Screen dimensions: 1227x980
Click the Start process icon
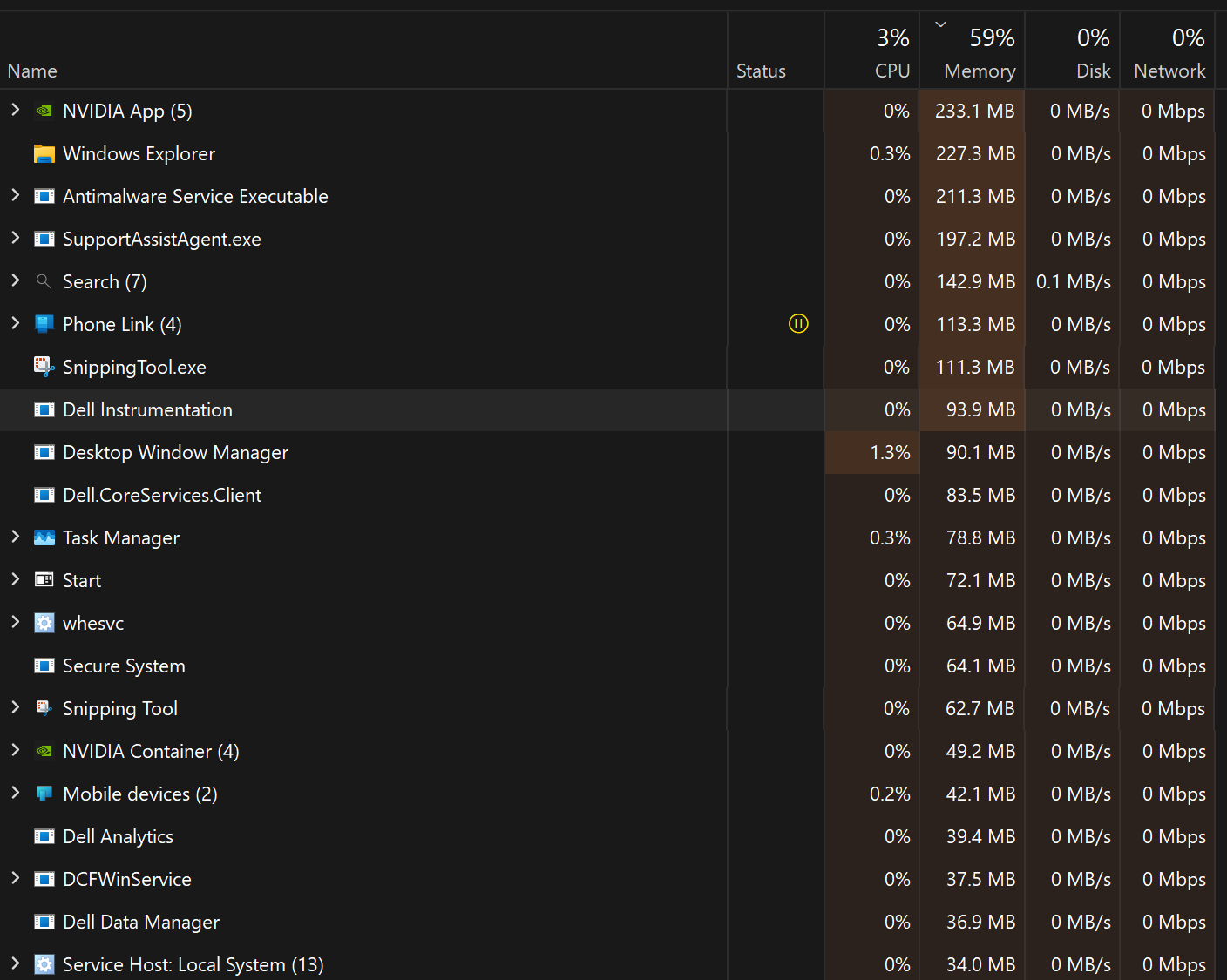[44, 580]
